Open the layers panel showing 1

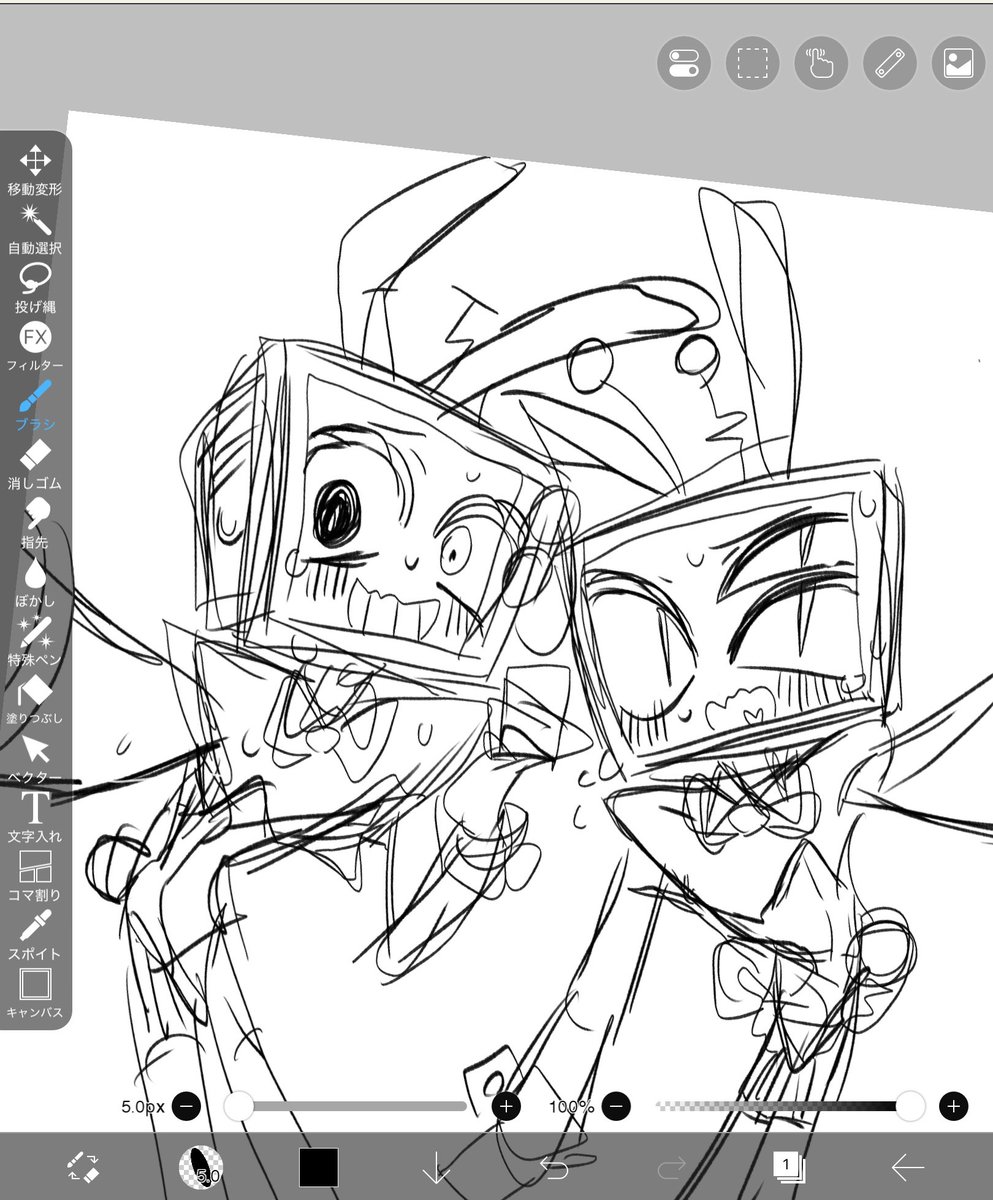789,1166
